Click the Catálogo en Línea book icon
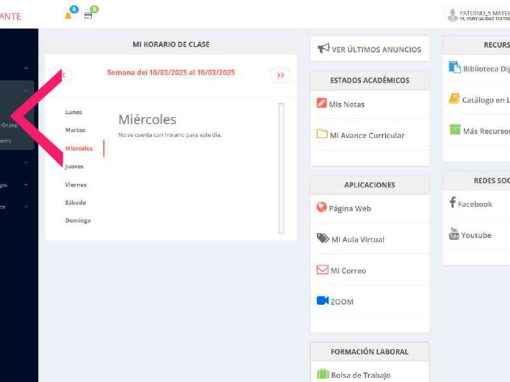The height and width of the screenshot is (382, 510). [x=454, y=98]
